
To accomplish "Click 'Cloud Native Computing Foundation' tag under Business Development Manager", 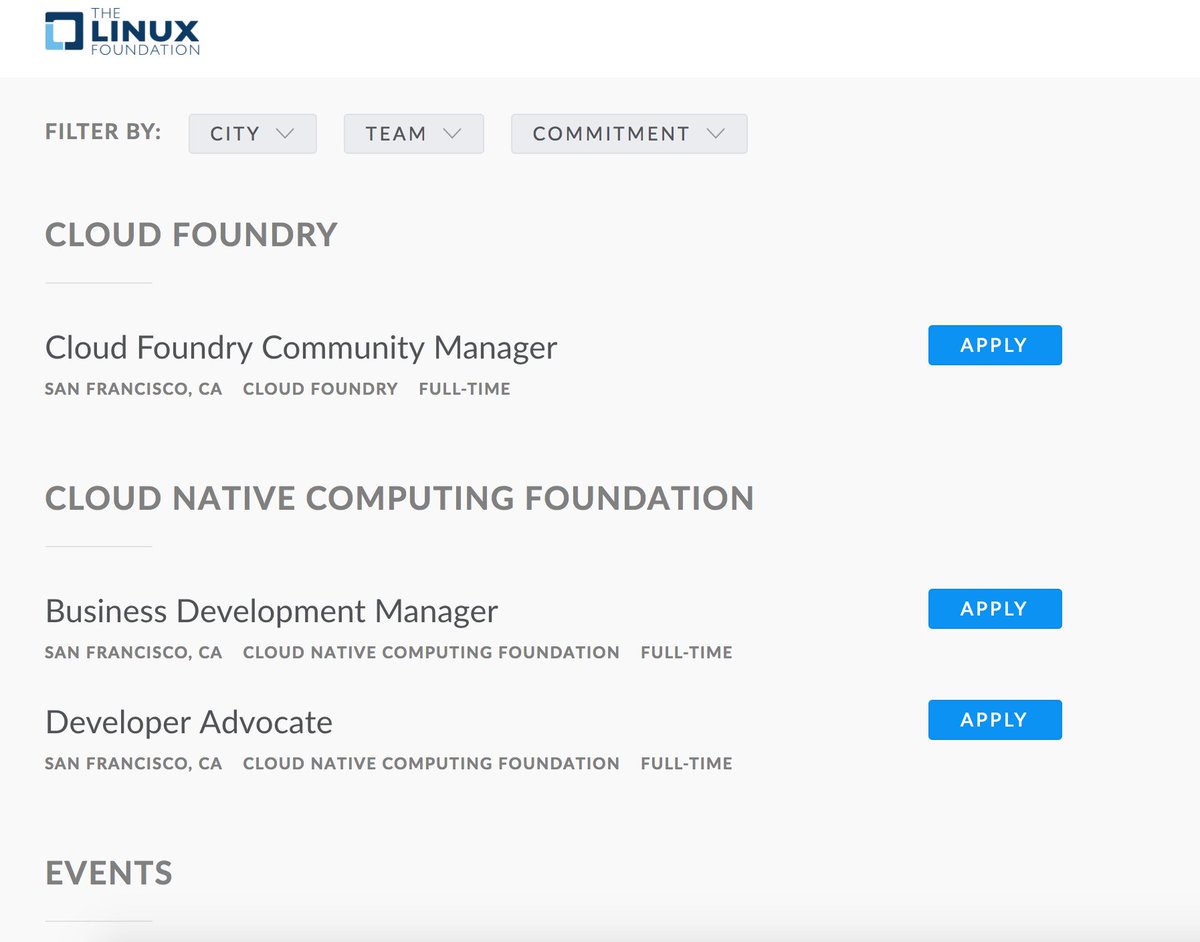I will [431, 653].
